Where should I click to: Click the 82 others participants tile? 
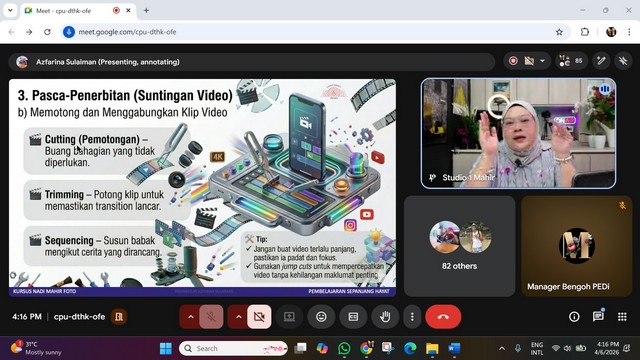[459, 246]
